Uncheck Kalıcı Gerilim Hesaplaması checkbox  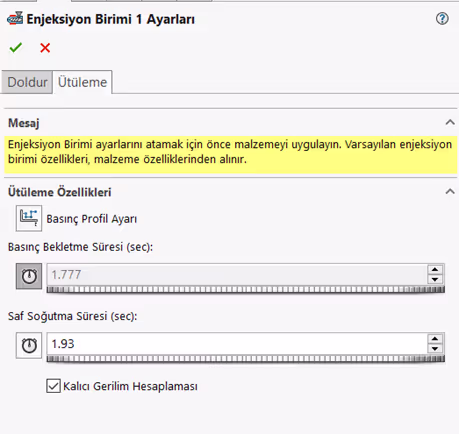(x=53, y=386)
